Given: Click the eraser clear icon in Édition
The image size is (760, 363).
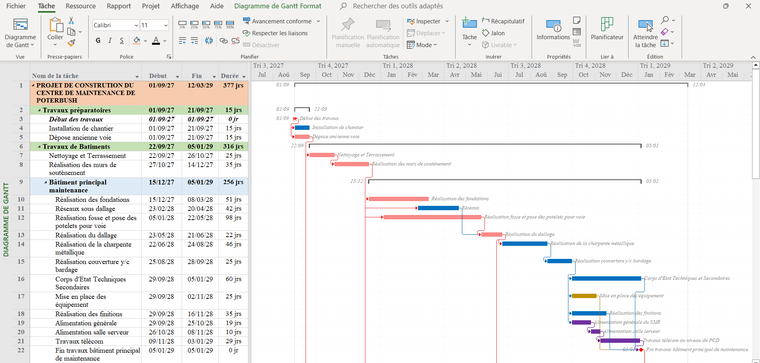Looking at the screenshot, I should tap(665, 32).
